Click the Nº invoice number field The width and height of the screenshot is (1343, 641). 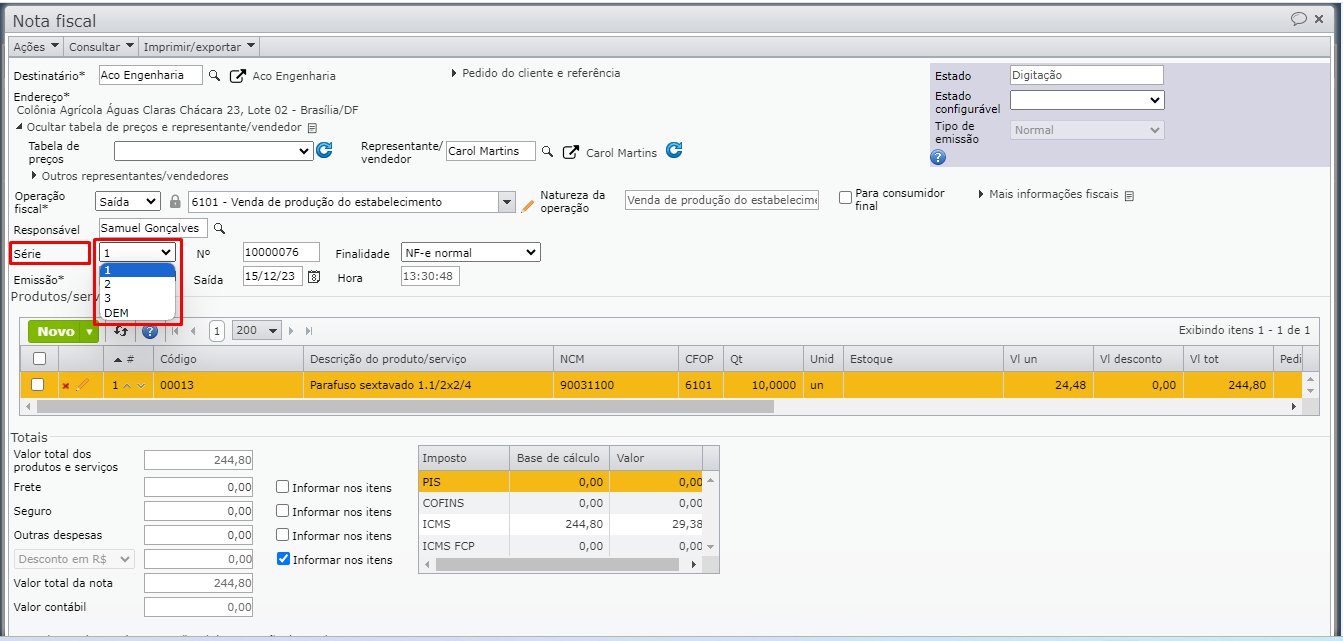[x=281, y=252]
